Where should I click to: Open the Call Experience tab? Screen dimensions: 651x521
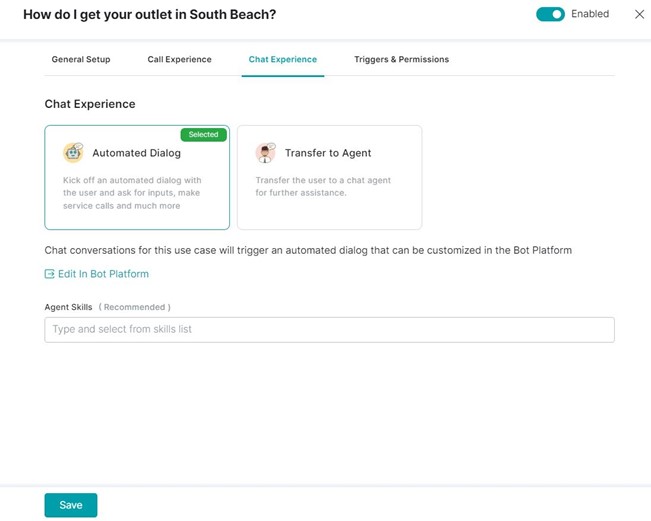179,60
